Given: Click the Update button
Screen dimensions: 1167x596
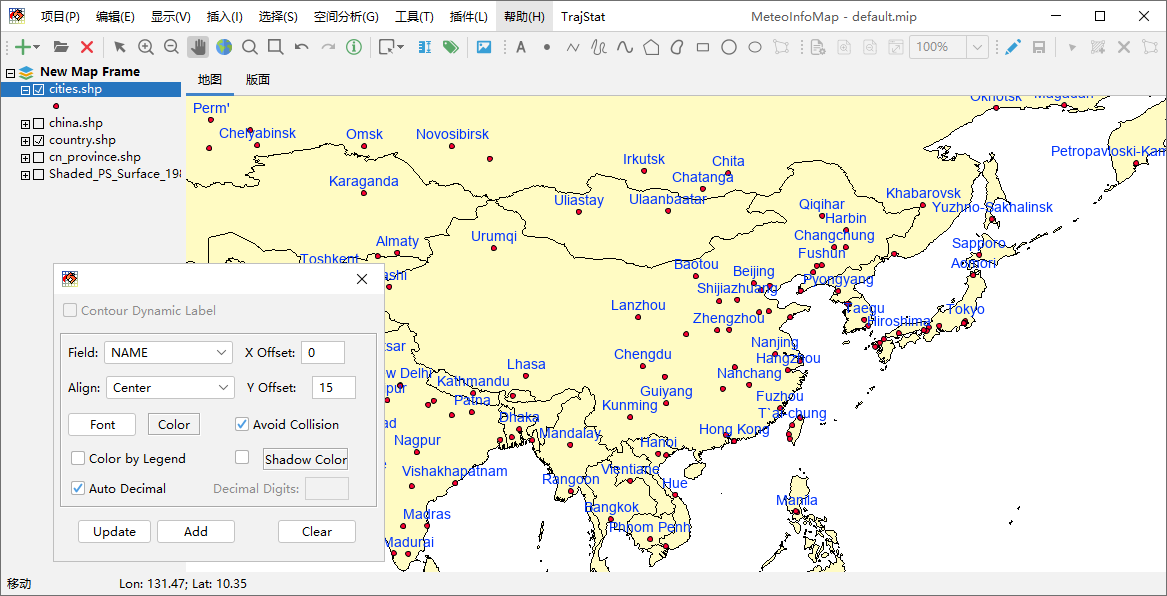Looking at the screenshot, I should pyautogui.click(x=115, y=531).
